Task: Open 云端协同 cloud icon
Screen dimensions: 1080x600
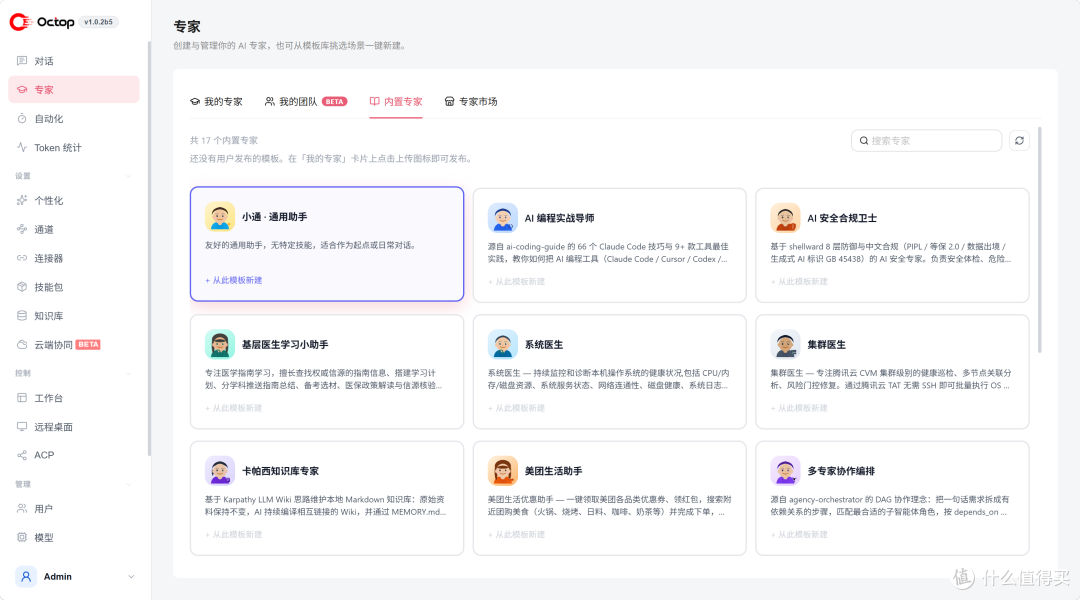Action: point(22,344)
